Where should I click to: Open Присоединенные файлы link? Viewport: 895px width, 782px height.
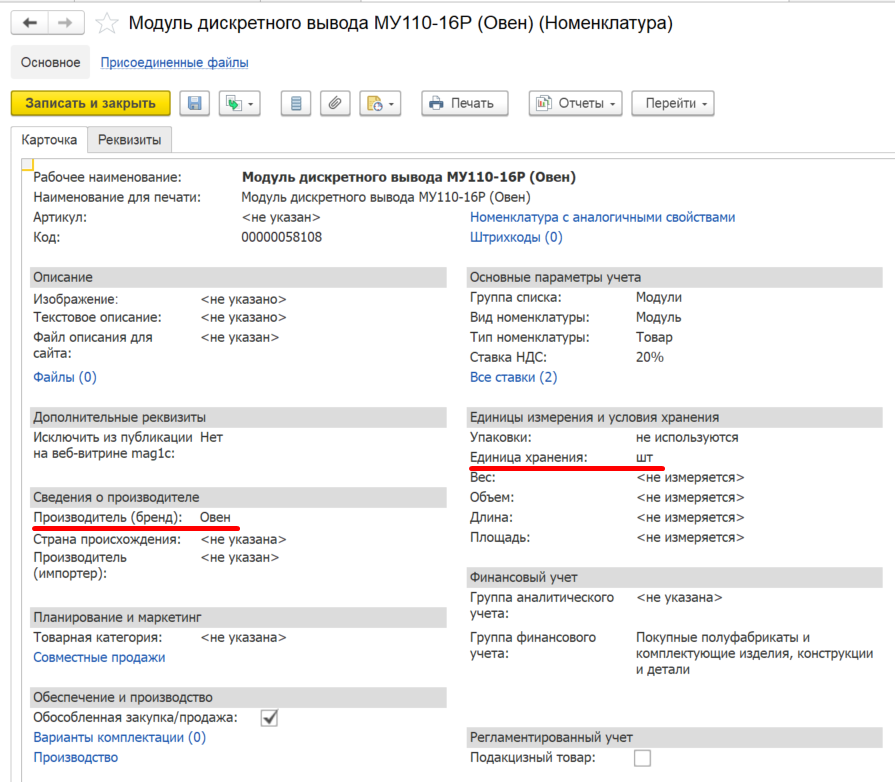(175, 62)
